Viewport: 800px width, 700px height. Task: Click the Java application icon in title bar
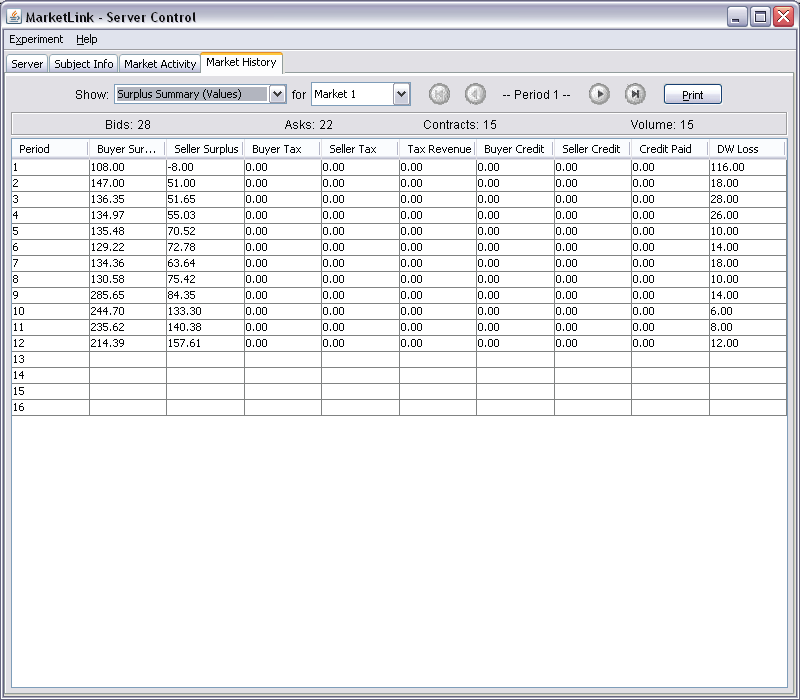14,17
